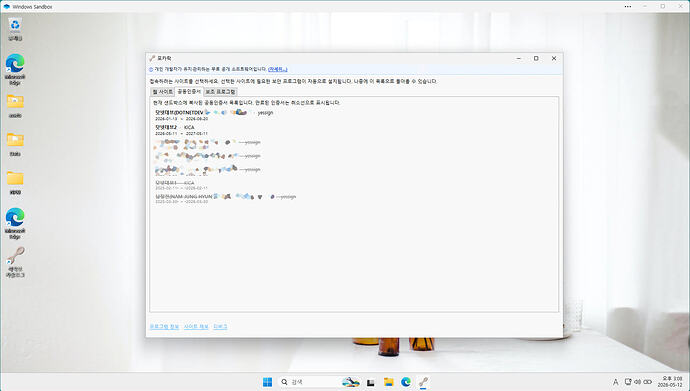
Task: Select the plain yellow desktop folder without documents
Action: click(x=15, y=183)
